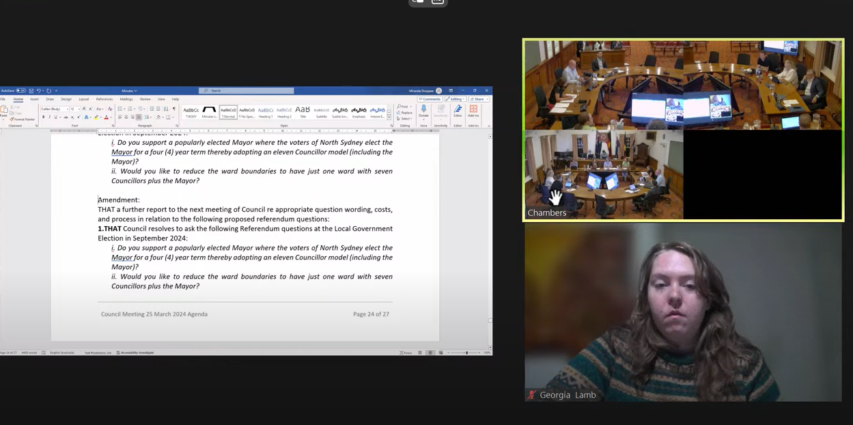Click the account profile picture in Word

click(x=438, y=91)
